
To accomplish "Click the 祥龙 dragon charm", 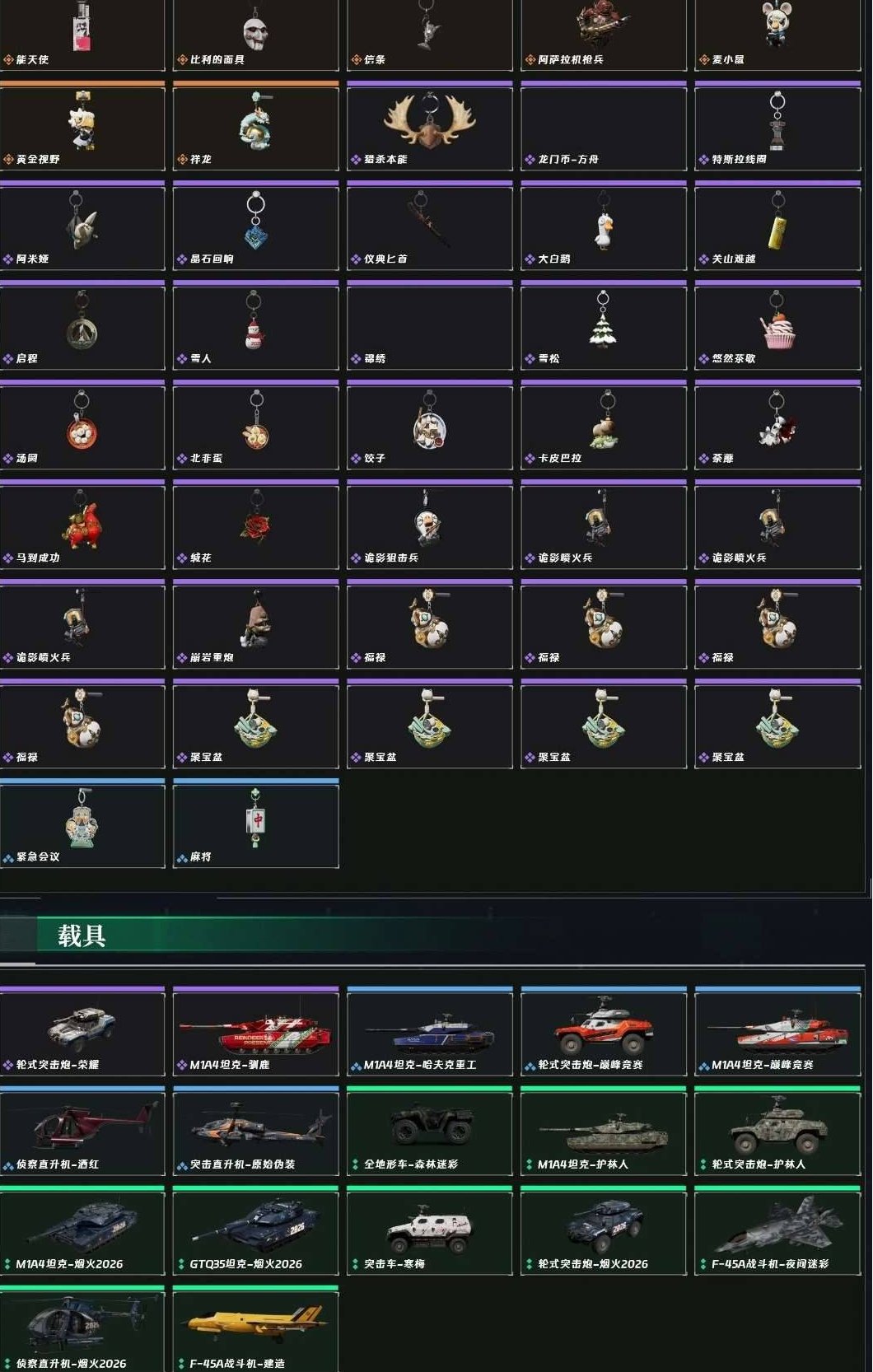I will click(256, 127).
